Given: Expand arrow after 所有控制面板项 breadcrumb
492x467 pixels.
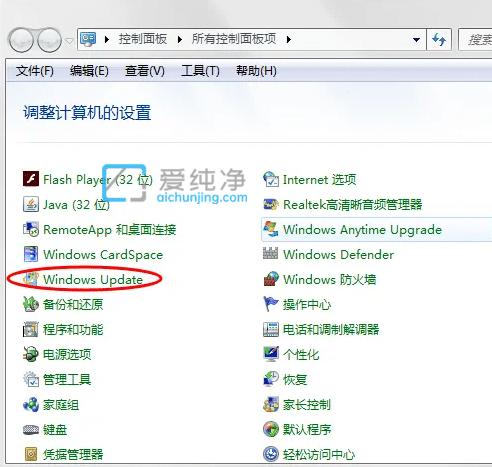Looking at the screenshot, I should pyautogui.click(x=289, y=40).
